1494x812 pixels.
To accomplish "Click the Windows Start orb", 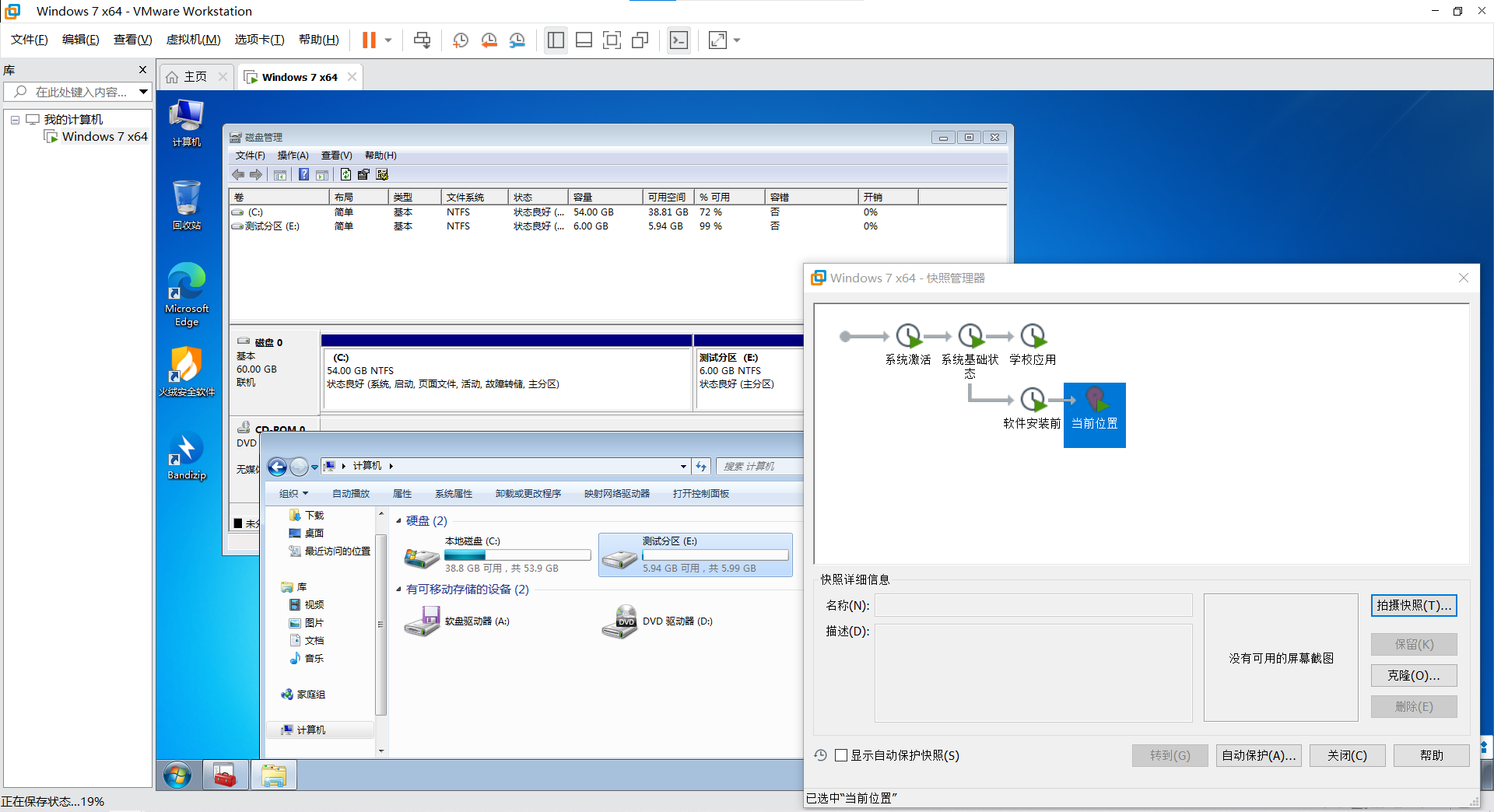I will (177, 775).
